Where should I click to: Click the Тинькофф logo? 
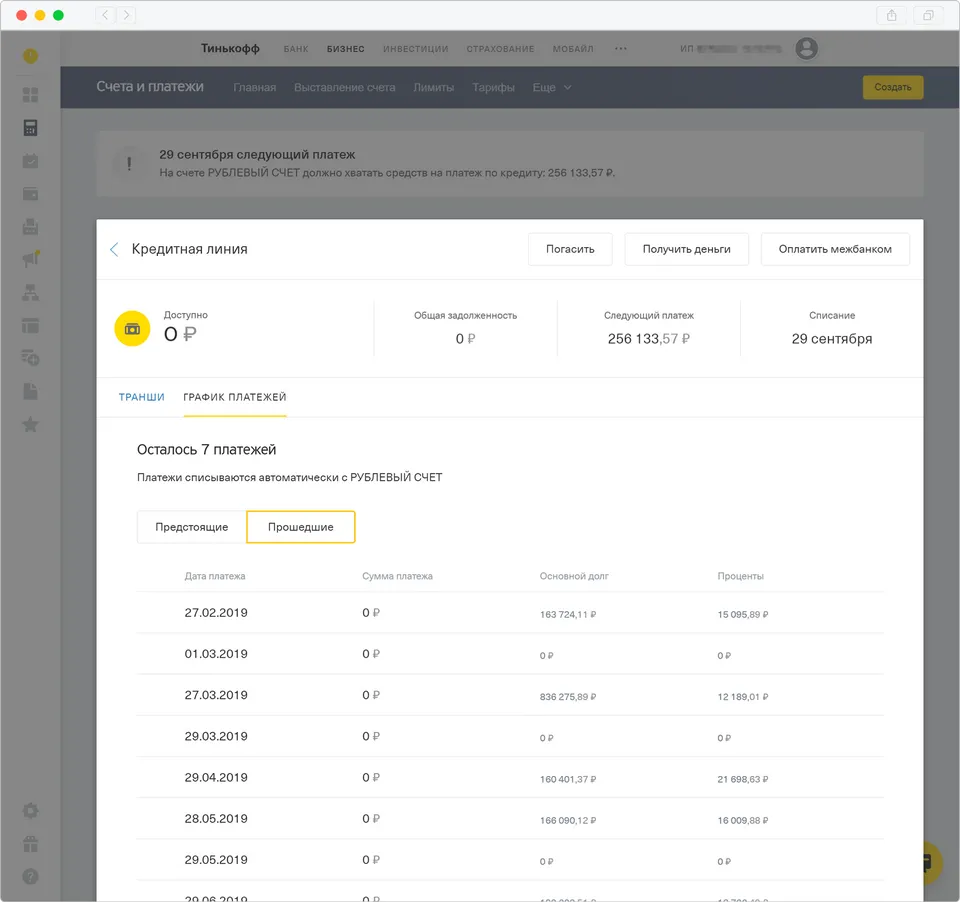[230, 48]
